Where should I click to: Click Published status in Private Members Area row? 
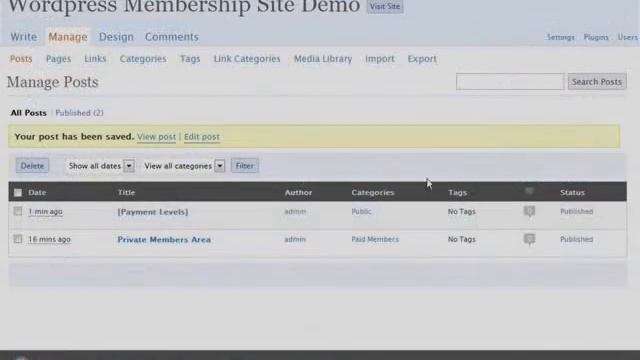coord(576,239)
